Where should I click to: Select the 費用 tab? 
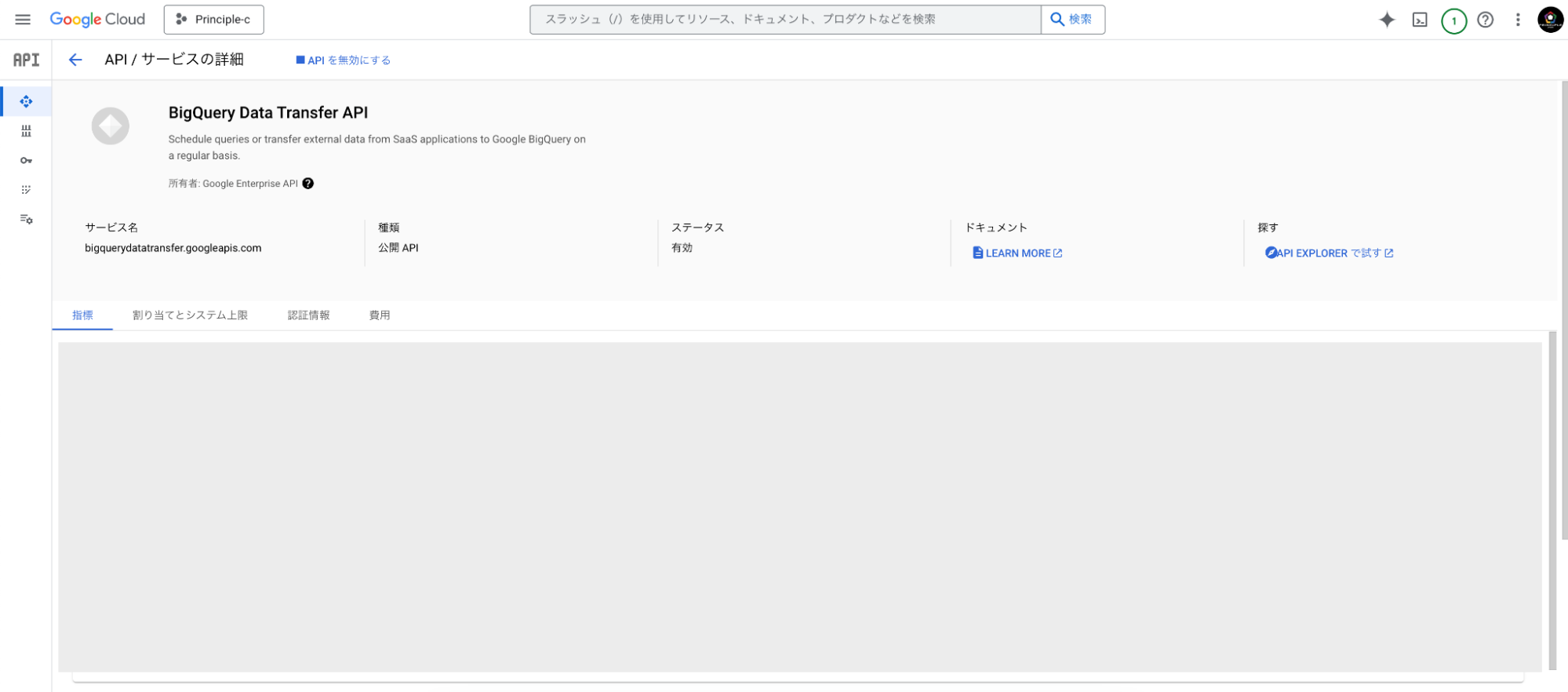click(380, 315)
